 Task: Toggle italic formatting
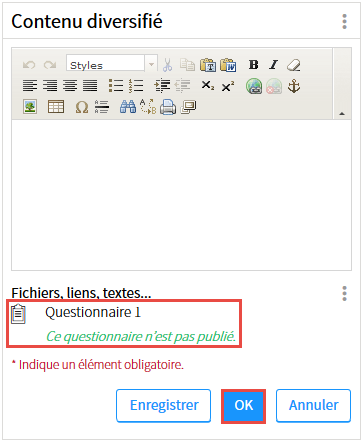point(274,65)
